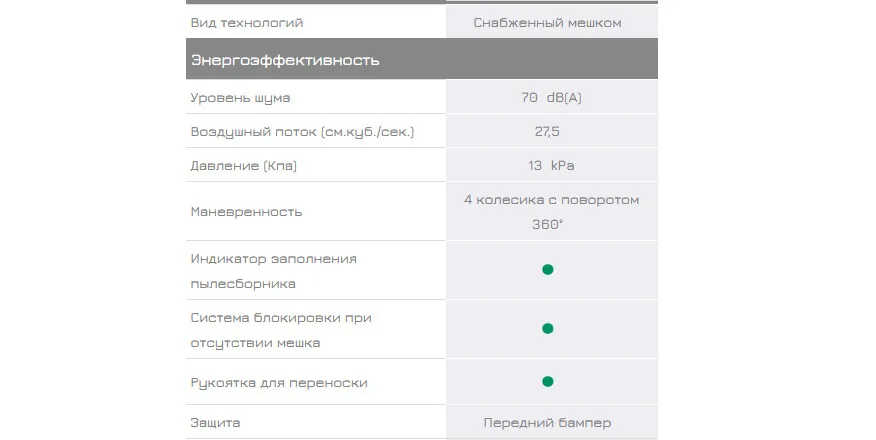Select the Снабженный мешком value
876x440 pixels.
(547, 23)
